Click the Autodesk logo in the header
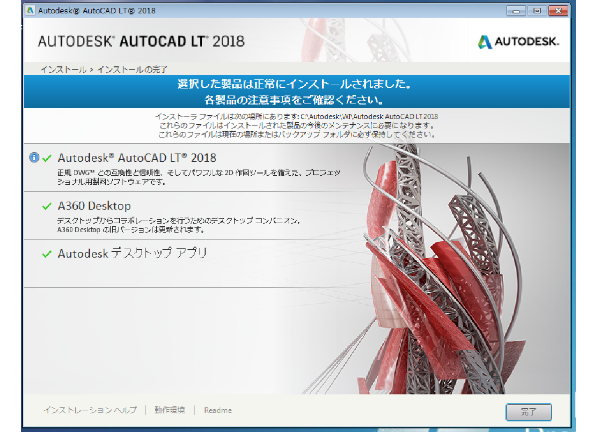This screenshot has height=432, width=595. [x=518, y=41]
